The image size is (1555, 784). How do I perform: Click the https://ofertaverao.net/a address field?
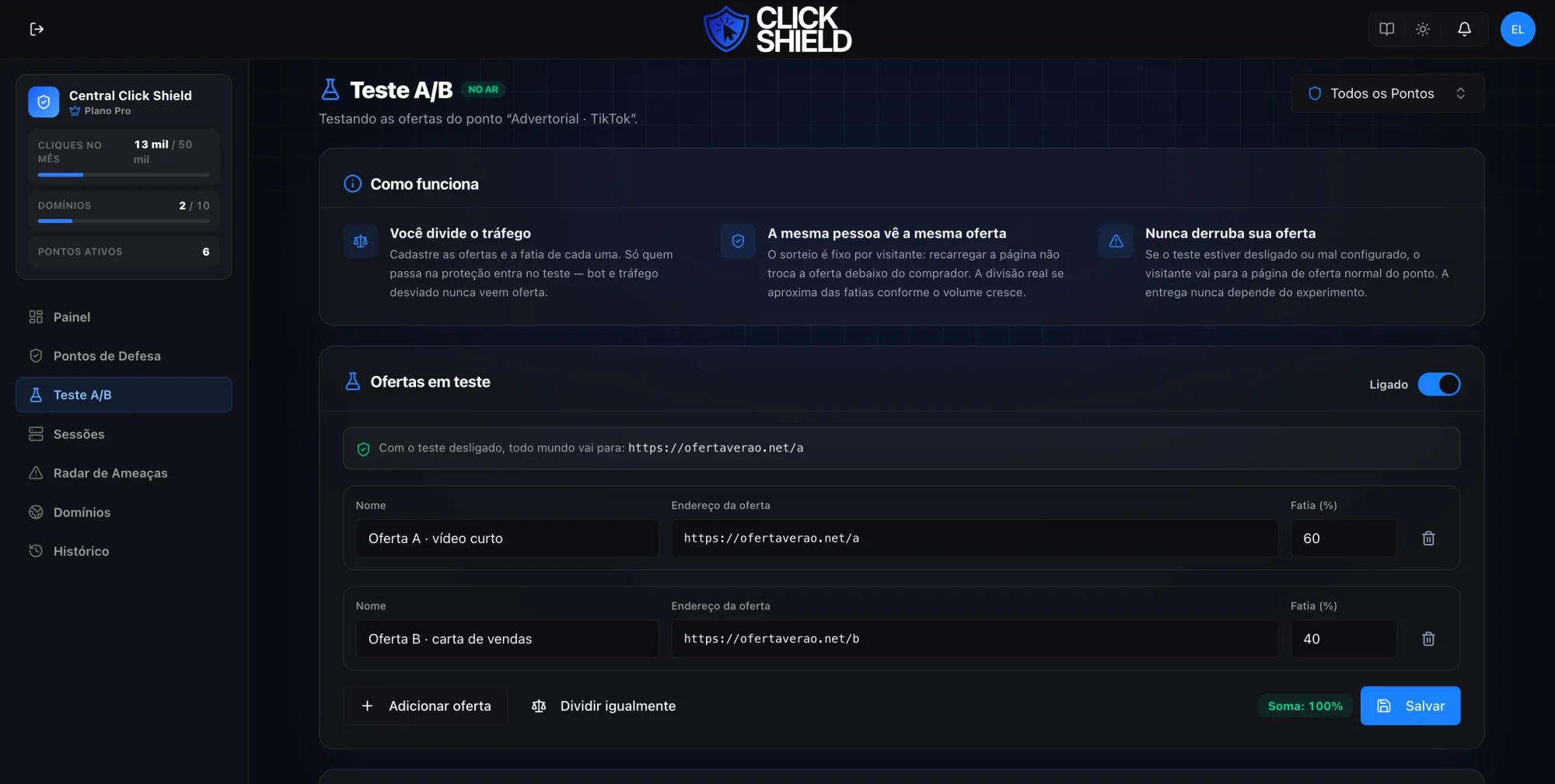(x=974, y=538)
